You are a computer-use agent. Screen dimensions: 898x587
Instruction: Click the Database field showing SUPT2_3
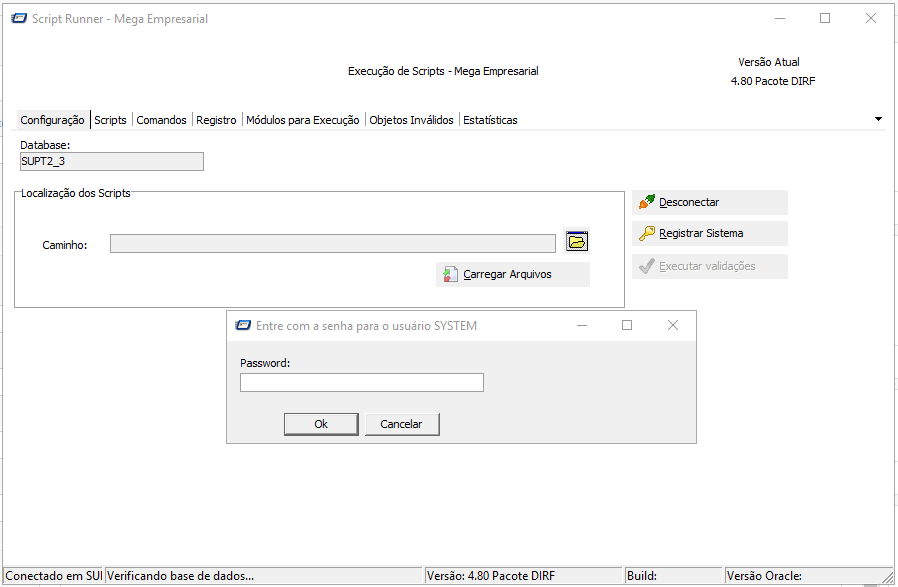tap(112, 161)
